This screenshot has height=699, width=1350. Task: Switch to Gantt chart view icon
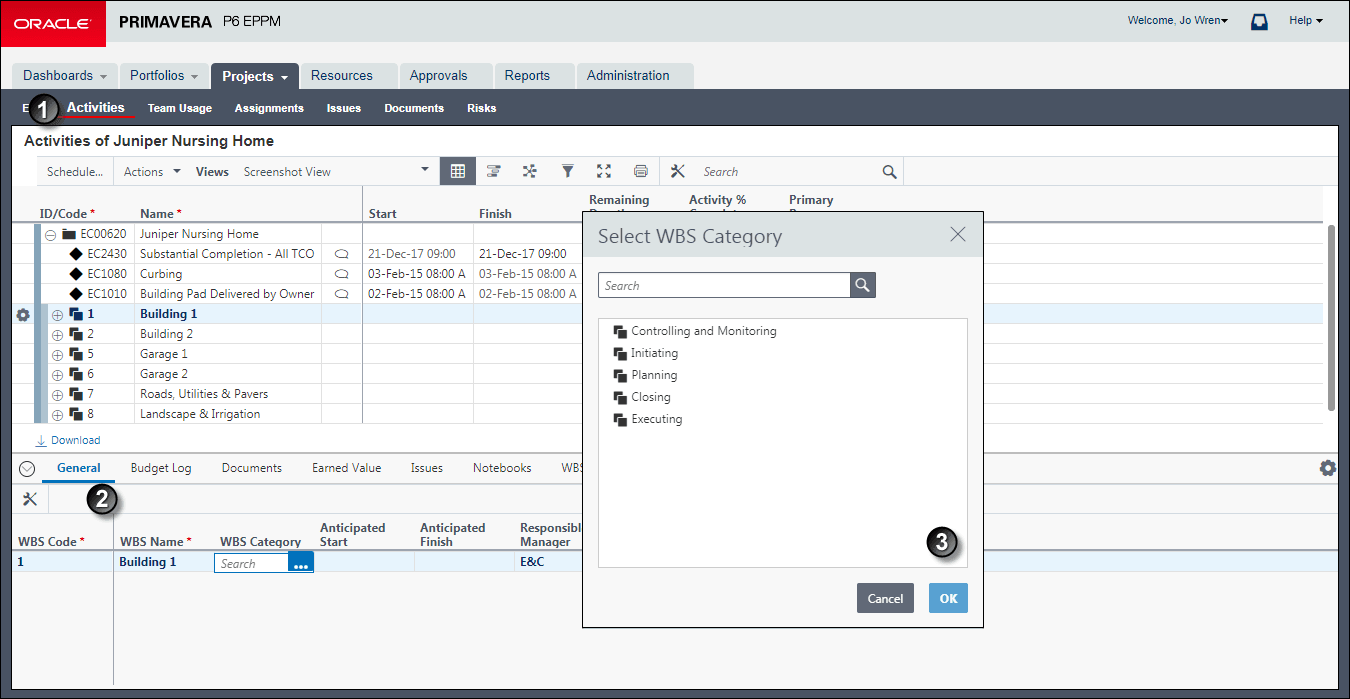493,171
